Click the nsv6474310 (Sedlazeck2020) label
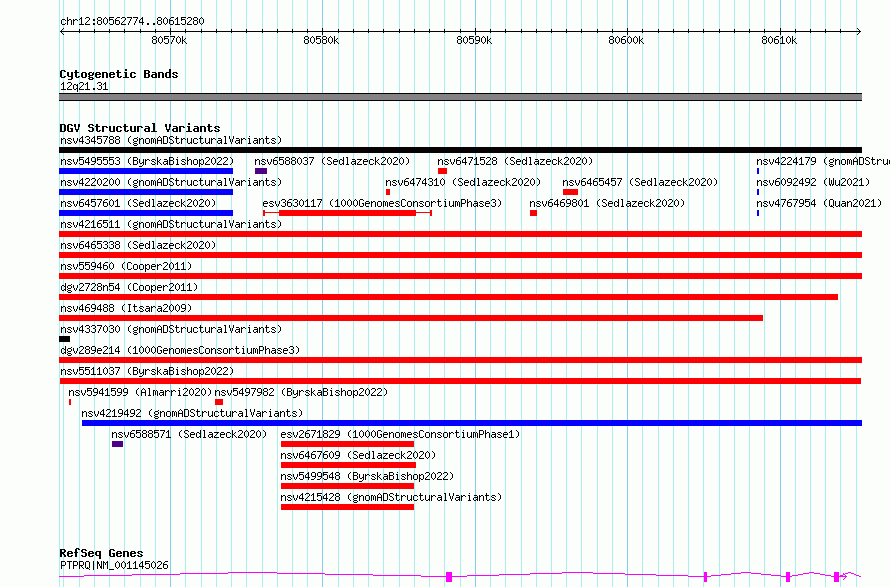The image size is (890, 587). [463, 182]
